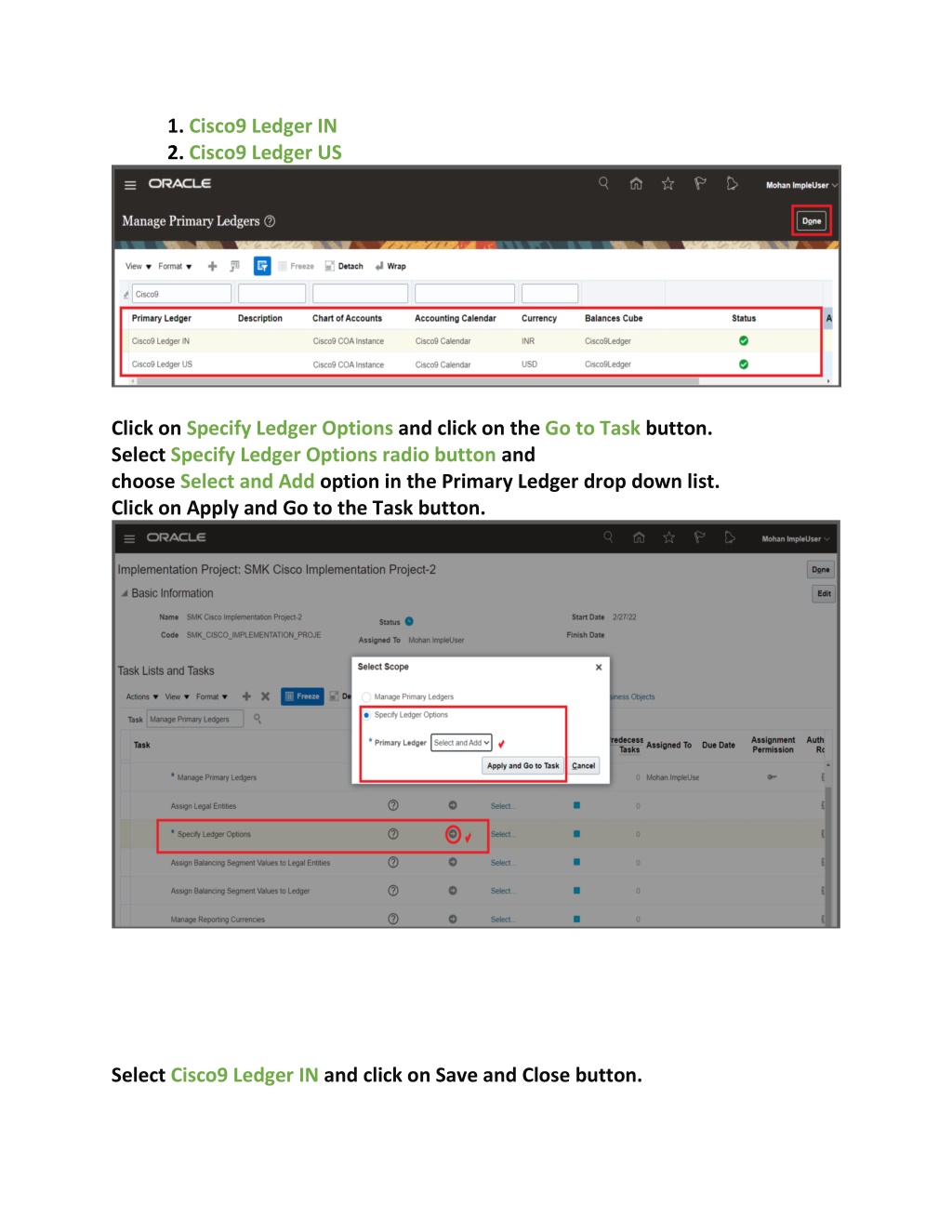Click Home icon in Implementation Project header
This screenshot has width=952, height=1232.
(x=639, y=537)
